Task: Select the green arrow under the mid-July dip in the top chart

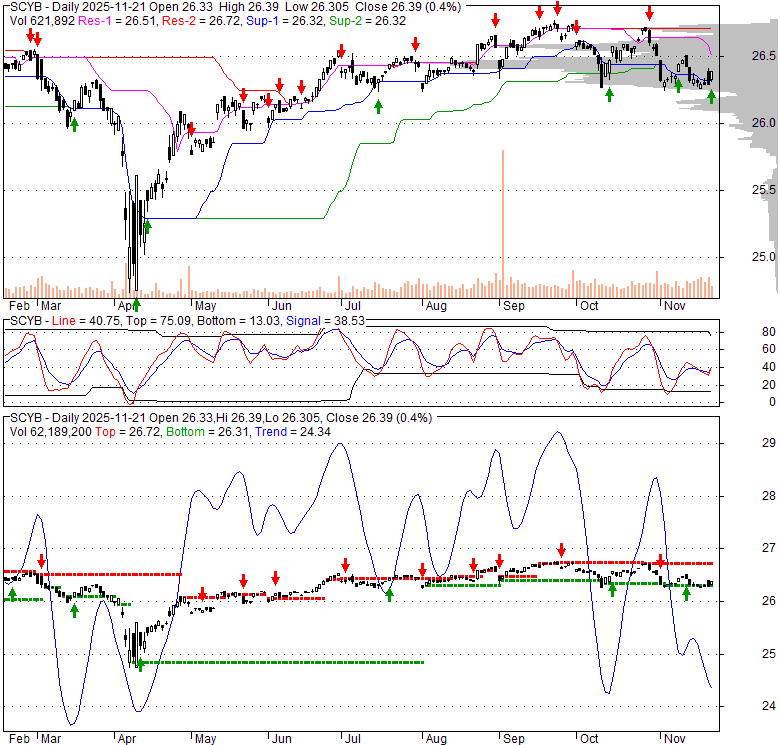Action: [x=377, y=105]
